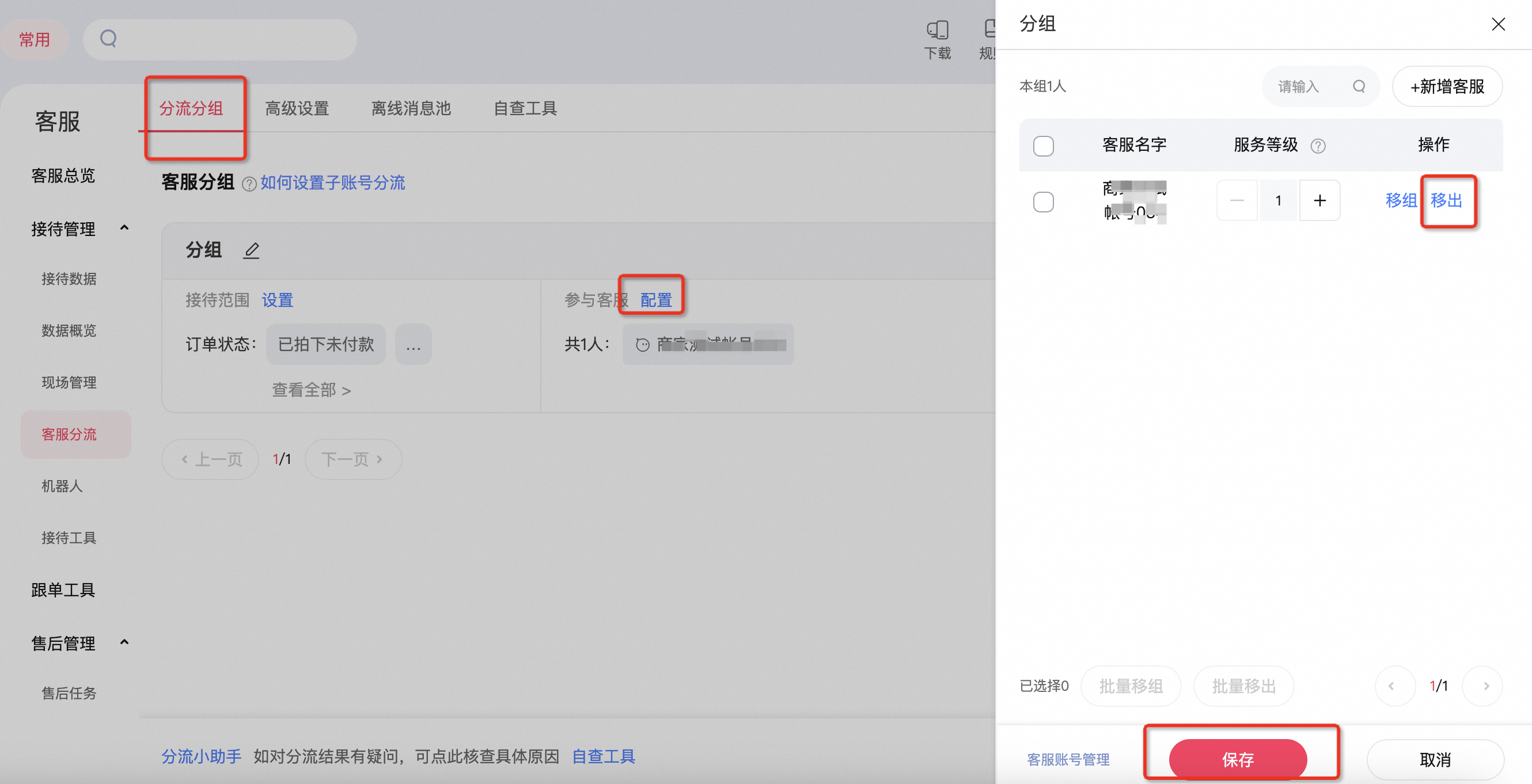Open 现场管理 in the sidebar
Image resolution: width=1532 pixels, height=784 pixels.
(x=69, y=382)
